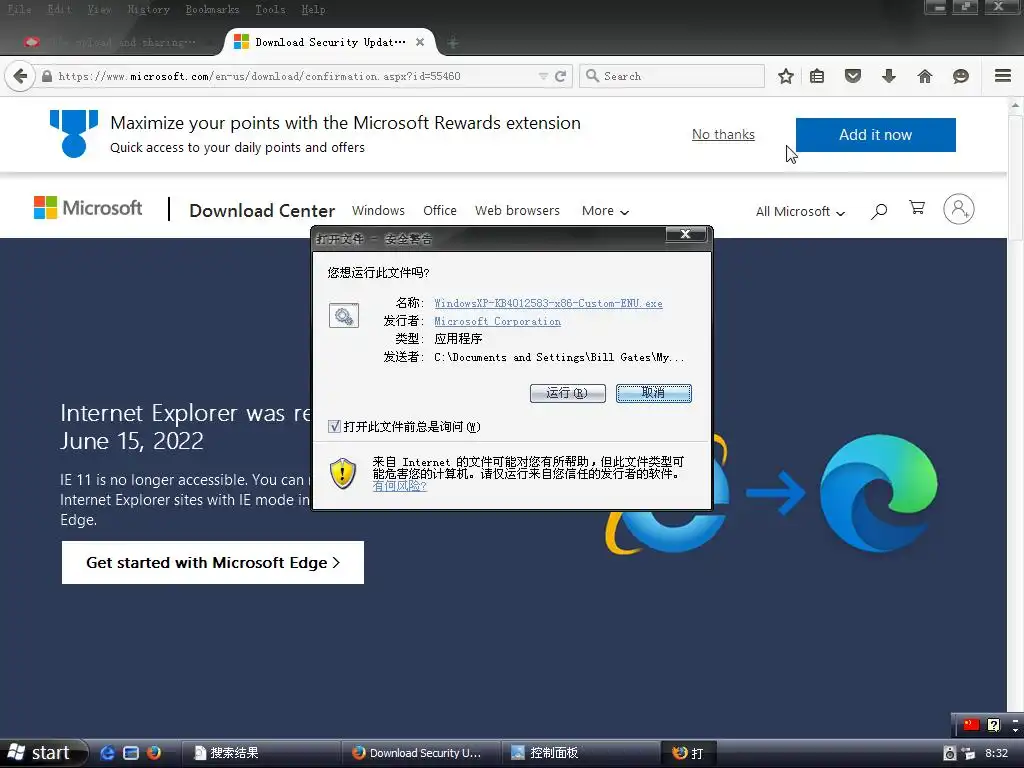
Task: Open a new tab with the plus button
Action: click(x=453, y=43)
